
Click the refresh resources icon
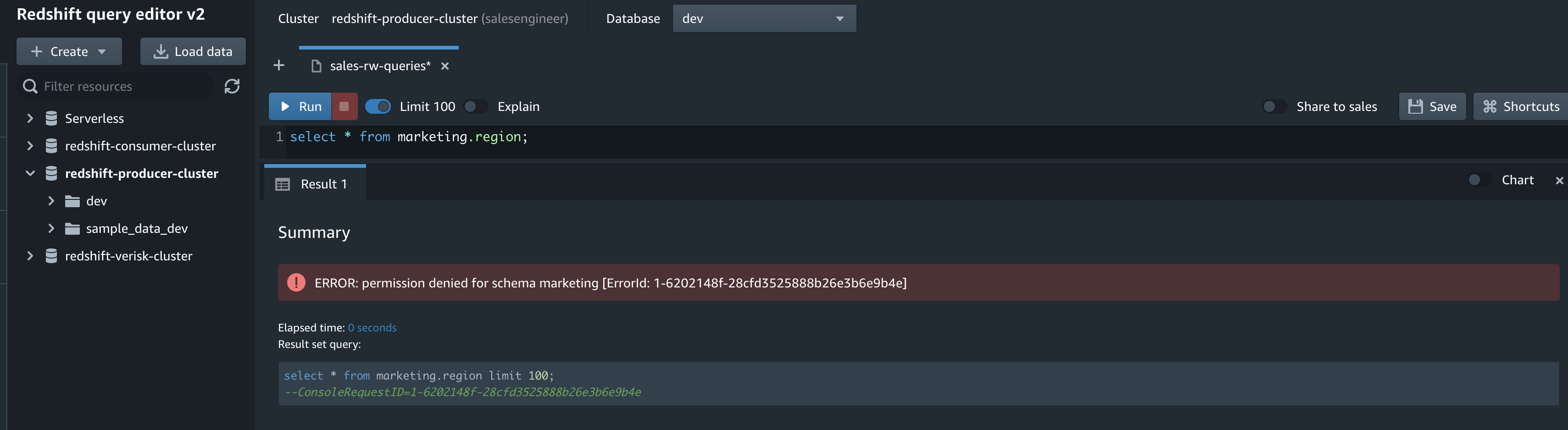pos(232,86)
